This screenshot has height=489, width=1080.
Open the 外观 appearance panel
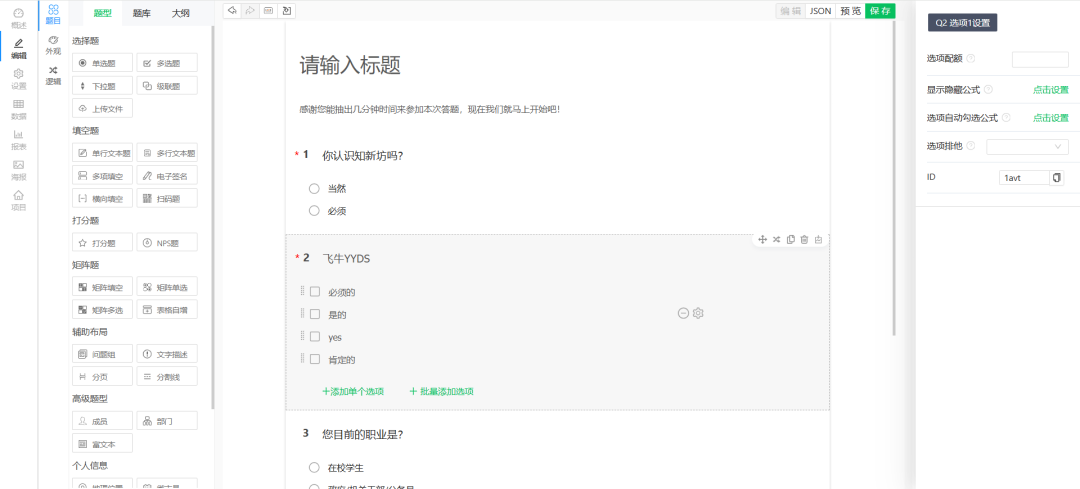53,45
